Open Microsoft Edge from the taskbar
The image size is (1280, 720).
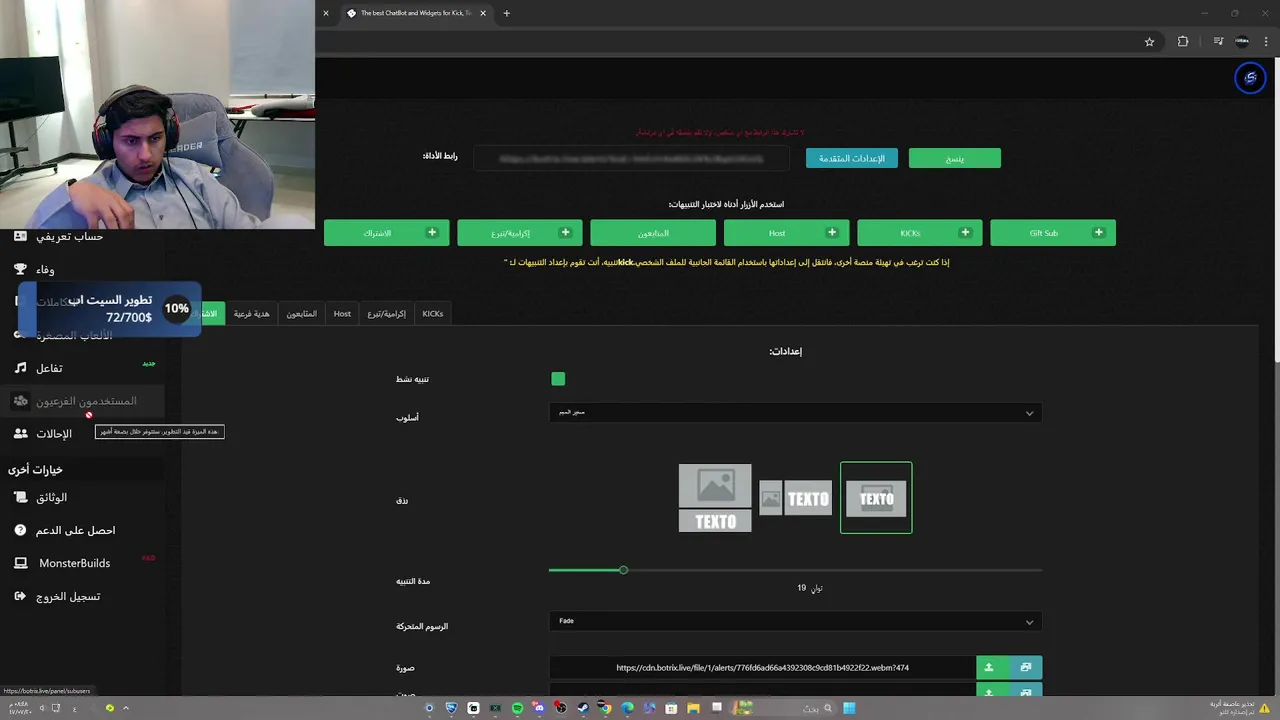click(x=627, y=708)
